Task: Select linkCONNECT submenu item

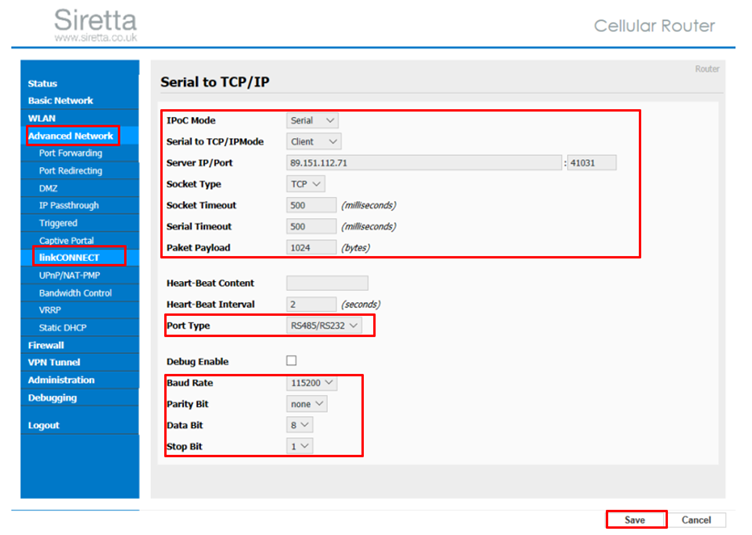Action: tap(69, 257)
